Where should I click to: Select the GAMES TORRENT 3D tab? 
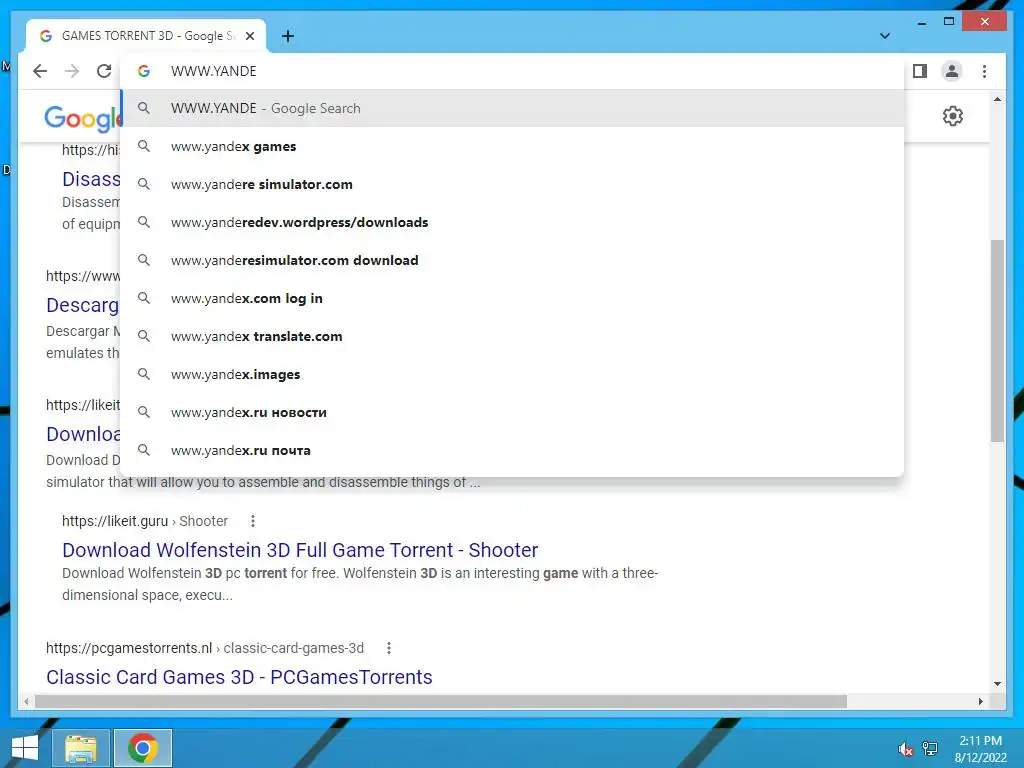(x=146, y=36)
